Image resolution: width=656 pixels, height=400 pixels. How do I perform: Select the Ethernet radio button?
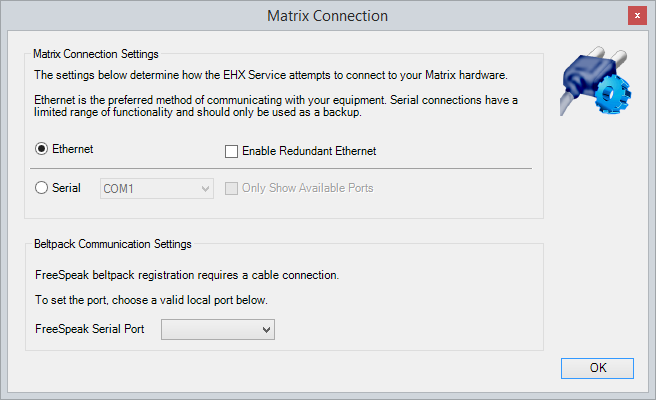(x=42, y=149)
